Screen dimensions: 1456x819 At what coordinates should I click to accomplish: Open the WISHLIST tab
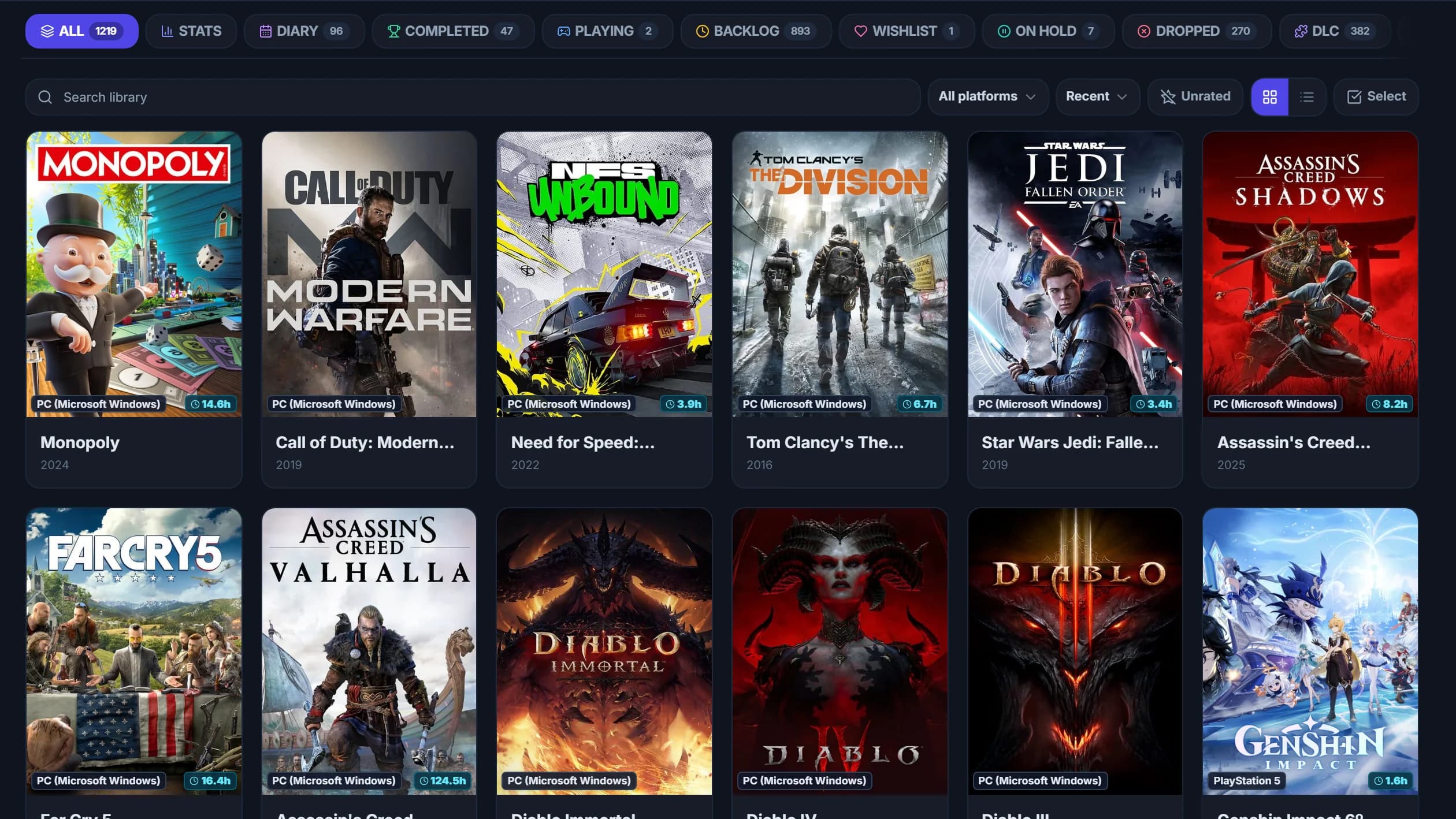907,31
